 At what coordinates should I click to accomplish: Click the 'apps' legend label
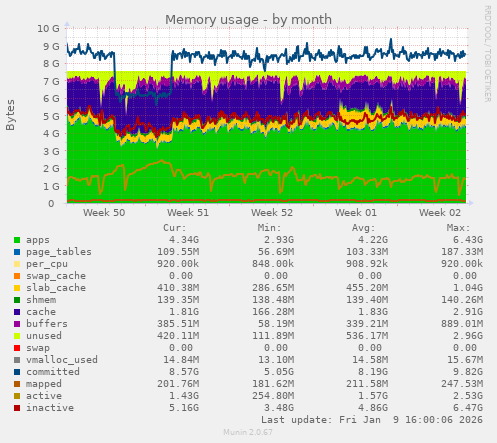(38, 240)
